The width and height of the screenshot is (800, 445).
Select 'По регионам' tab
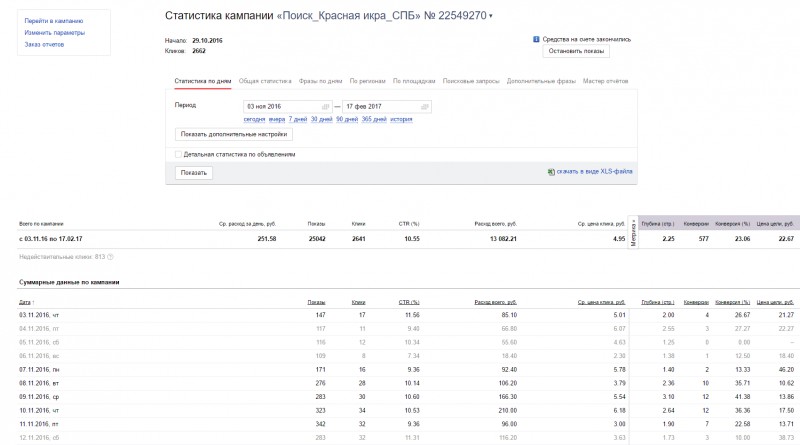367,81
